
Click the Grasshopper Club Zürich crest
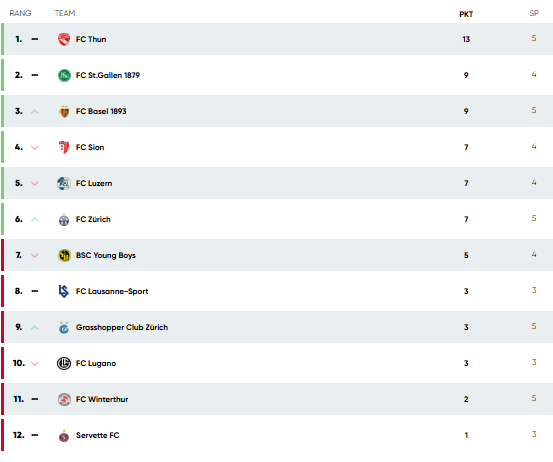64,328
